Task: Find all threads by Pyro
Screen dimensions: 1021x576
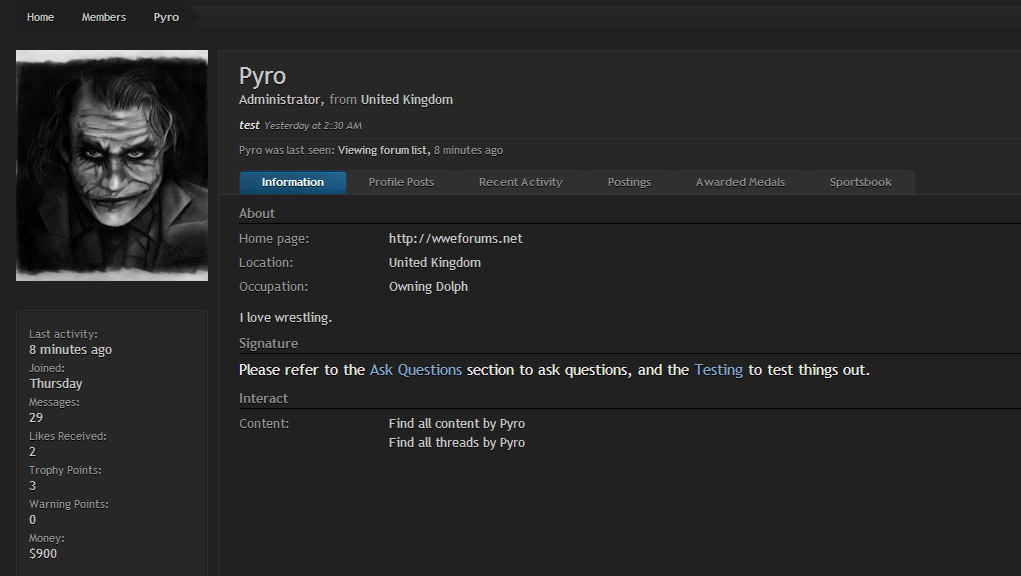Action: coord(456,443)
